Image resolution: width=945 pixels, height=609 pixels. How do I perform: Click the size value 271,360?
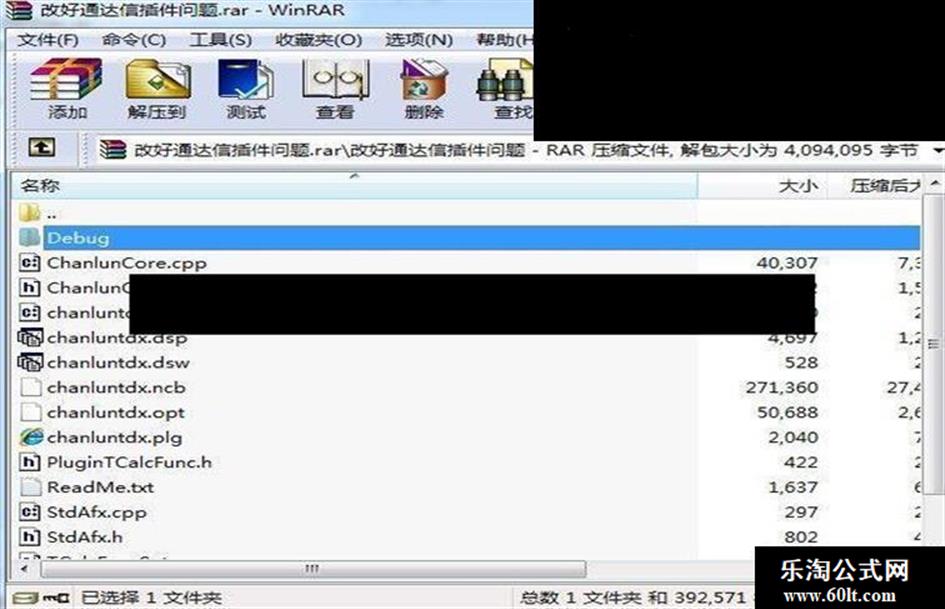(782, 388)
